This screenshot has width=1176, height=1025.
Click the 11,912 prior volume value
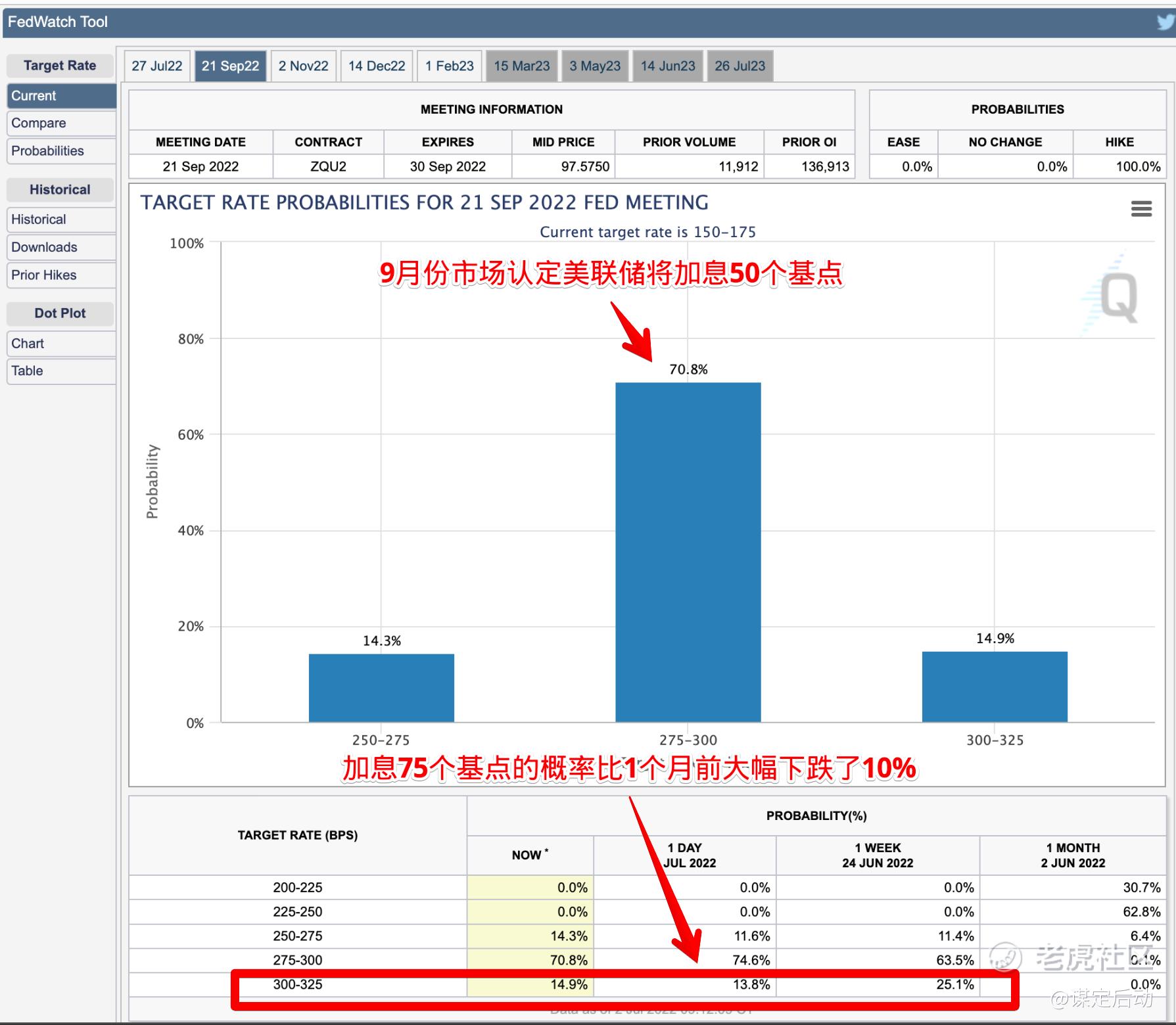738,166
